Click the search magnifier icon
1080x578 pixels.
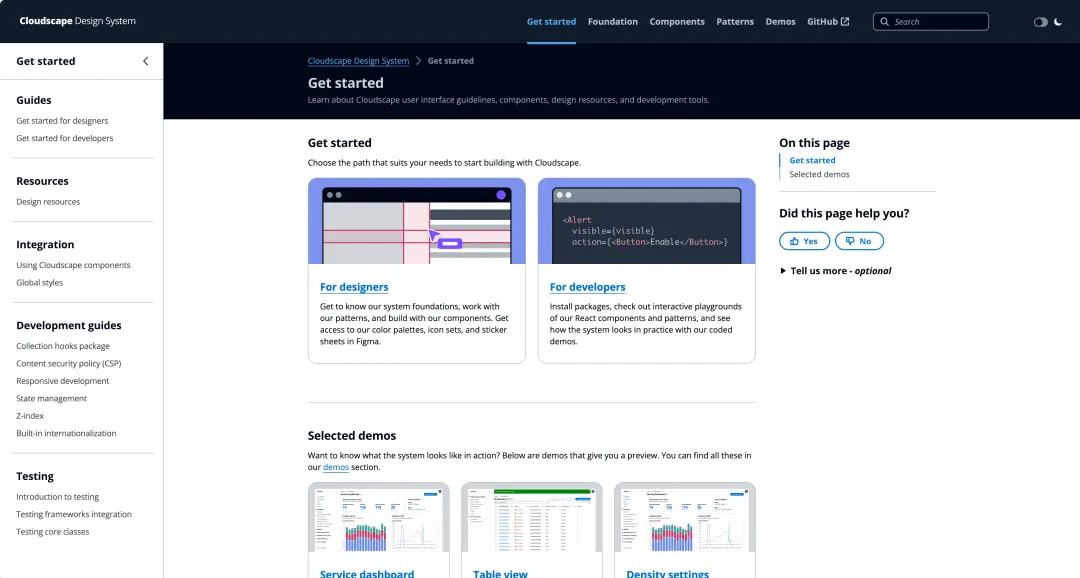884,21
